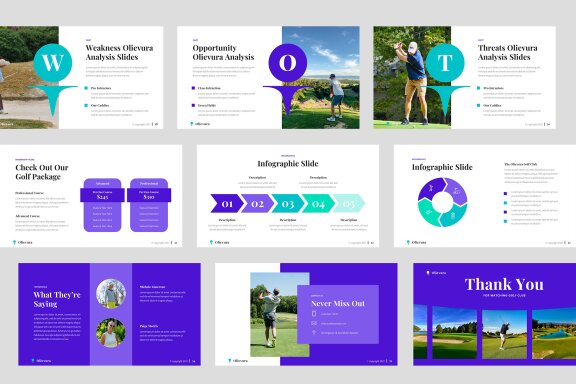Click the light purple portrait strip on the testimonial slide
576x384 pixels.
click(x=111, y=314)
